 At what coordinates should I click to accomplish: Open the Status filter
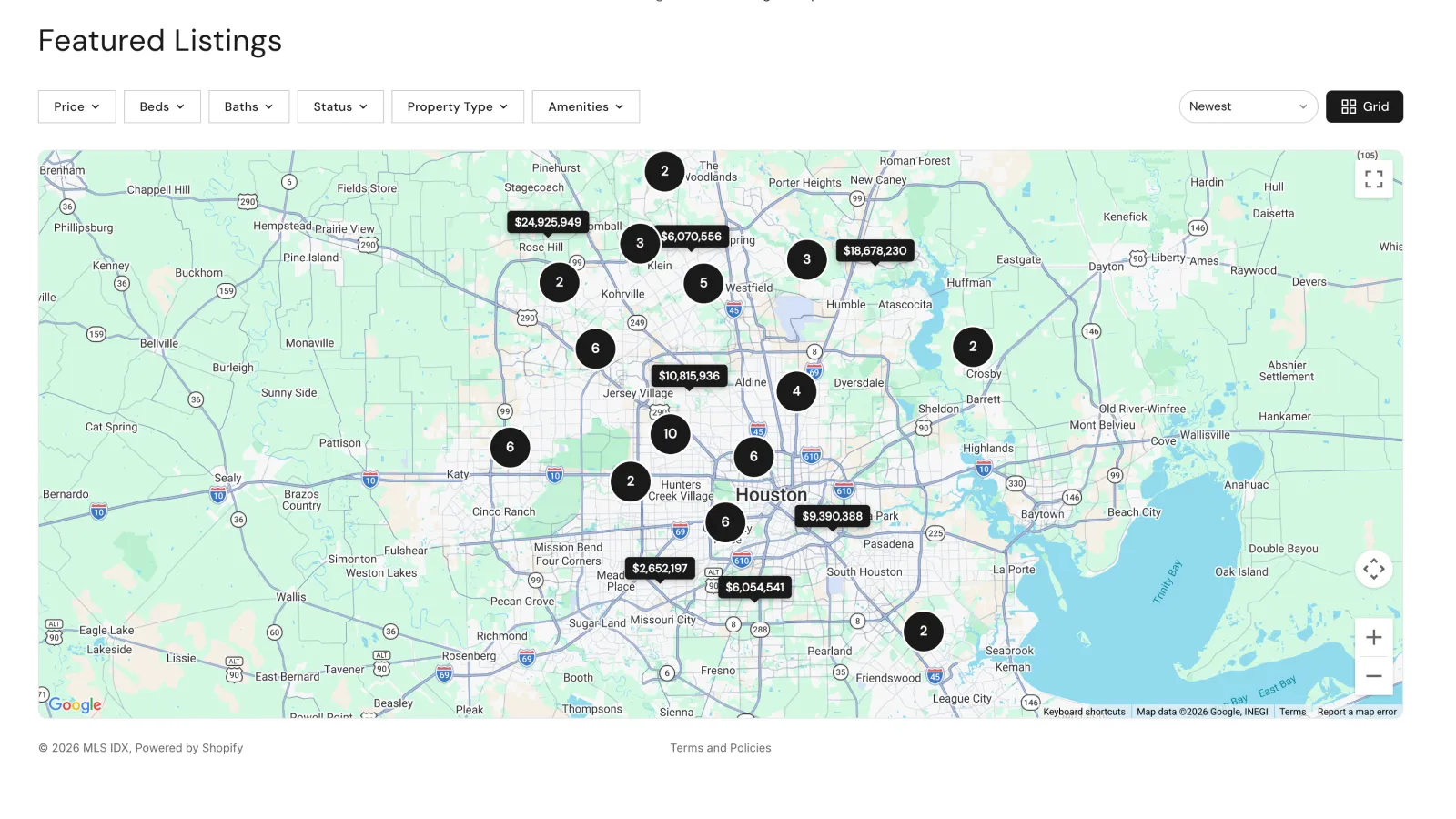tap(339, 106)
